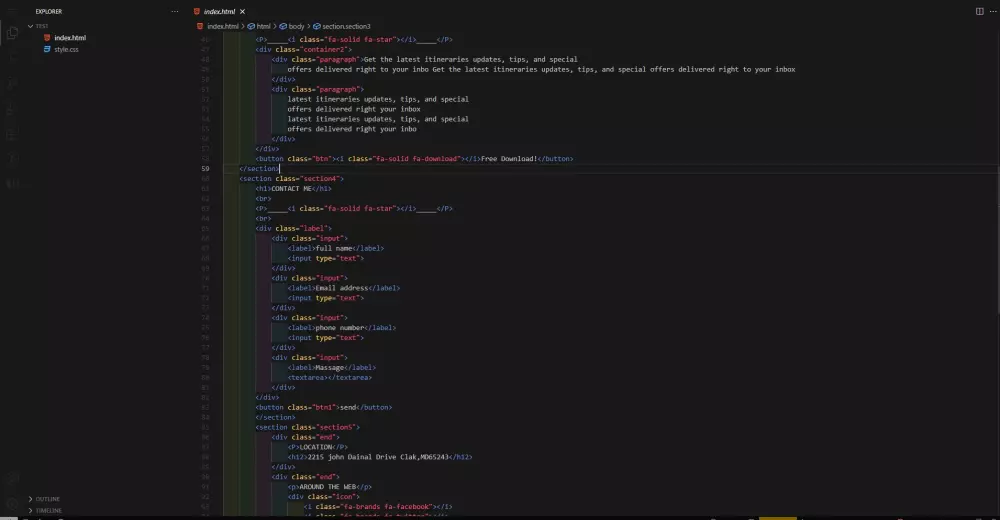1000x520 pixels.
Task: Open index.html from the Explorer tree
Action: click(70, 38)
